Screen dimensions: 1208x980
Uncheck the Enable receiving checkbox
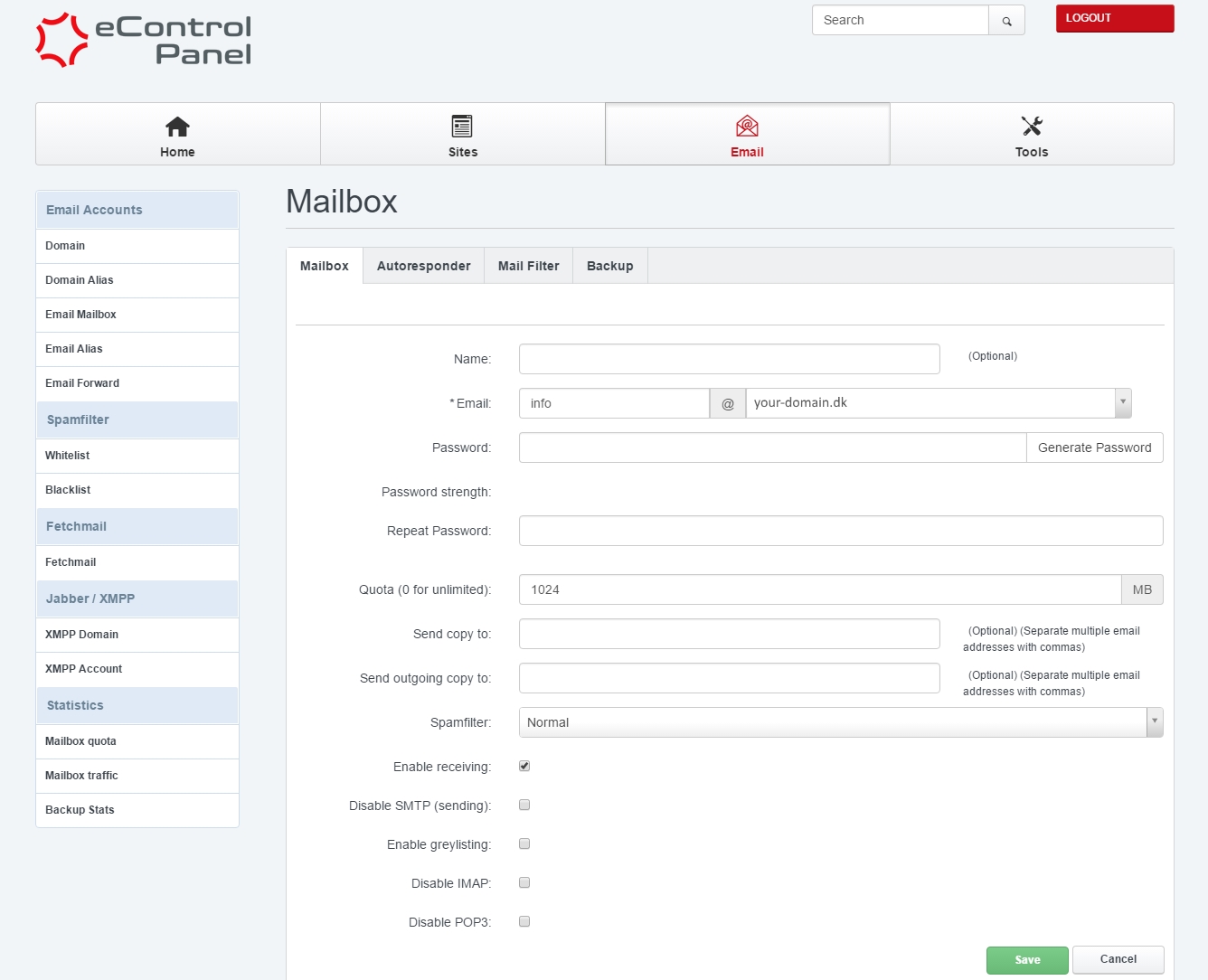524,766
